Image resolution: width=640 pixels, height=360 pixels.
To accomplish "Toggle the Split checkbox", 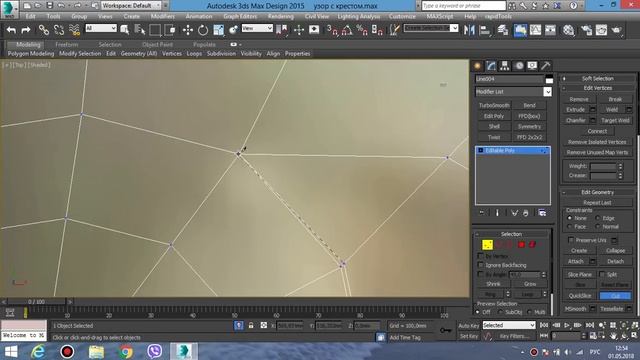I will pos(602,274).
